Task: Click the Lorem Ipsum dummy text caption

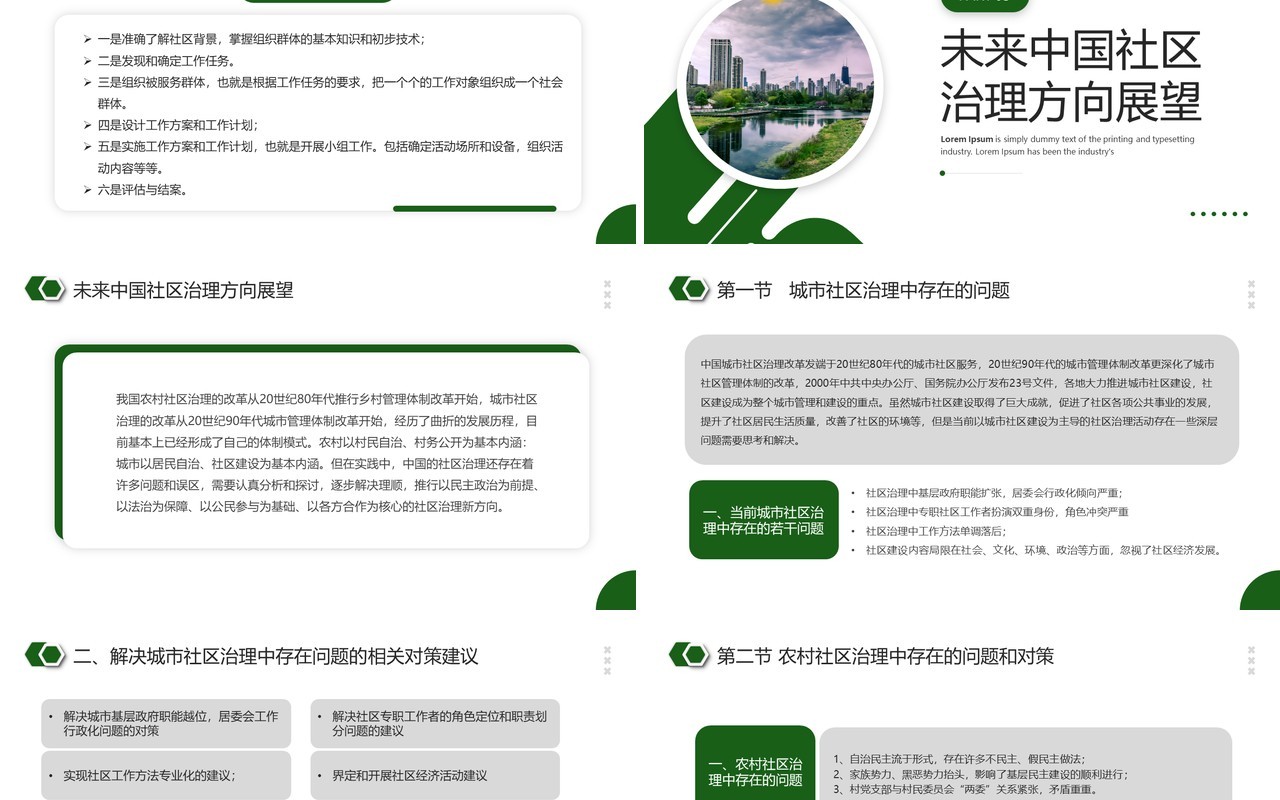Action: [x=1067, y=145]
